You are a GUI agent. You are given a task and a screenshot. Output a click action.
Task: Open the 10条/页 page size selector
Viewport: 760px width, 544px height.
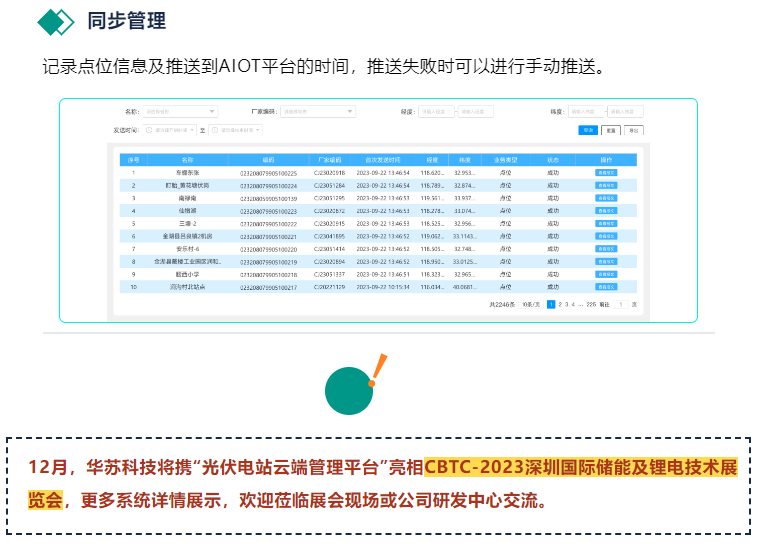(531, 304)
